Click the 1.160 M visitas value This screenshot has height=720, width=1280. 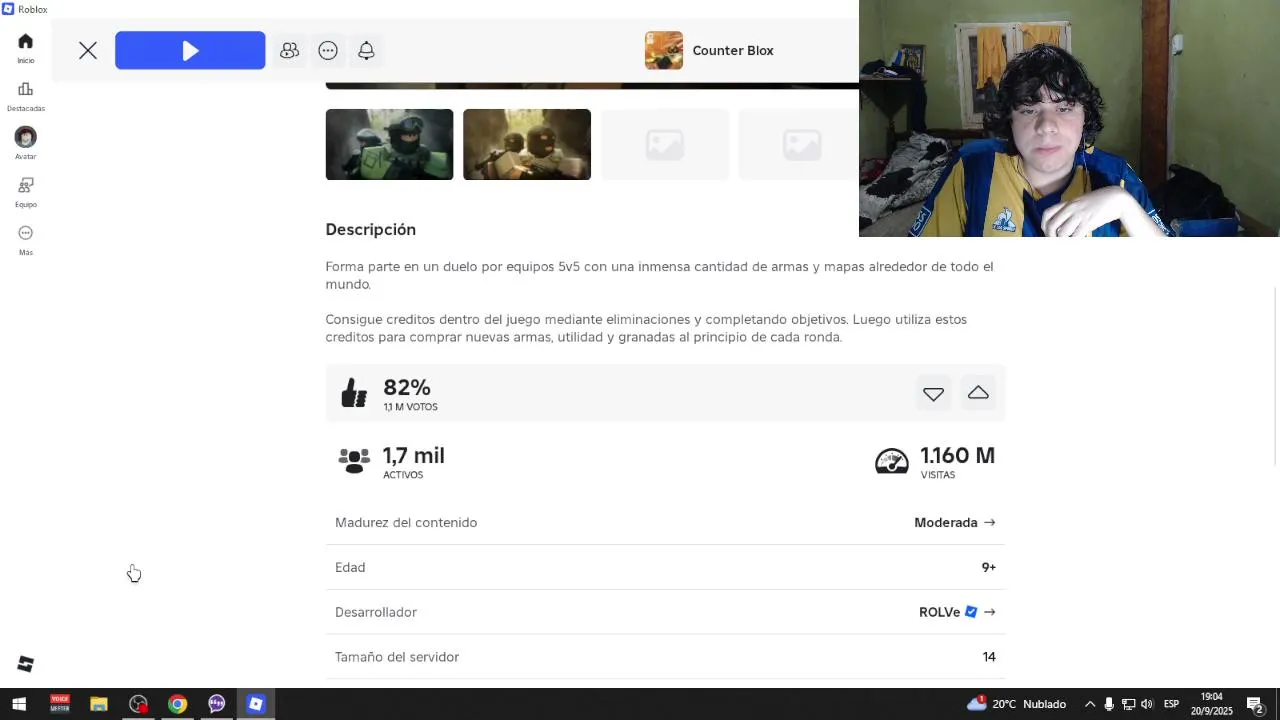(x=957, y=456)
